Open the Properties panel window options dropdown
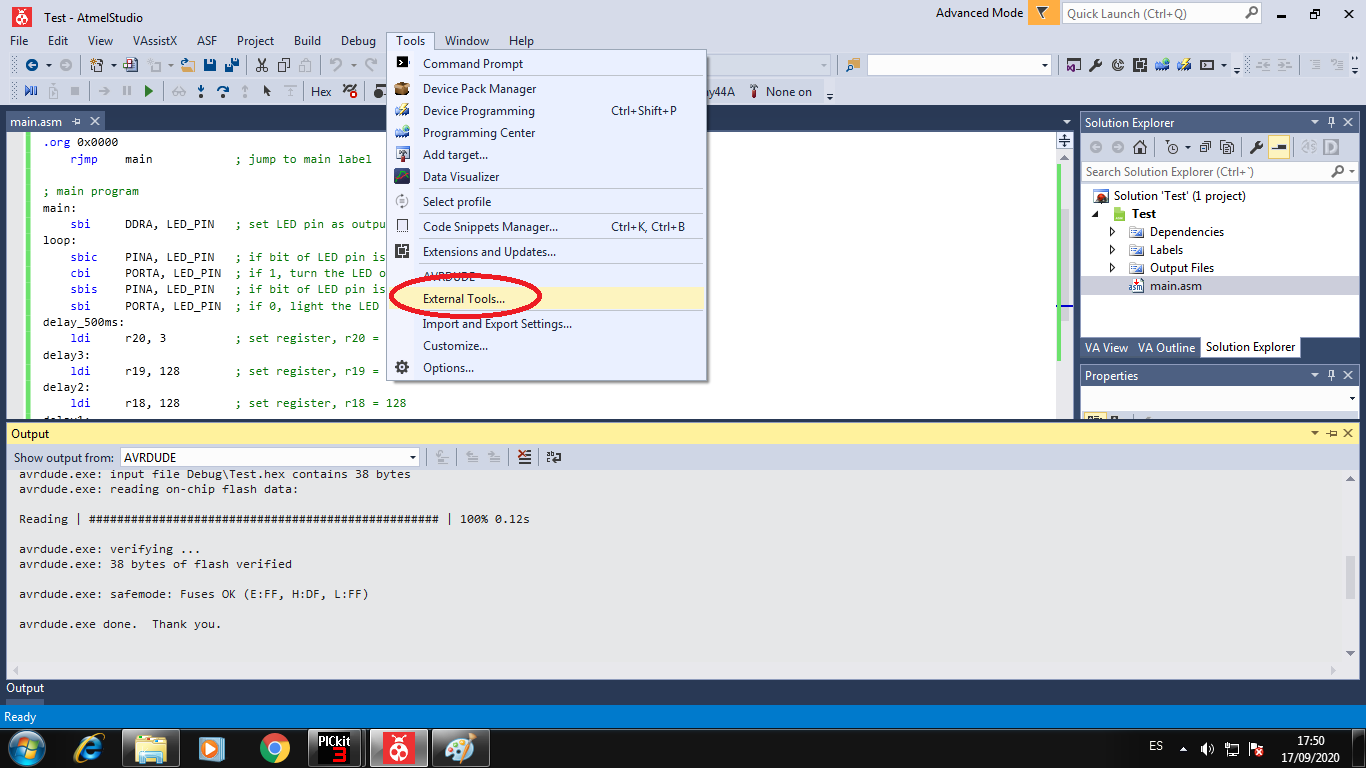 pyautogui.click(x=1315, y=375)
